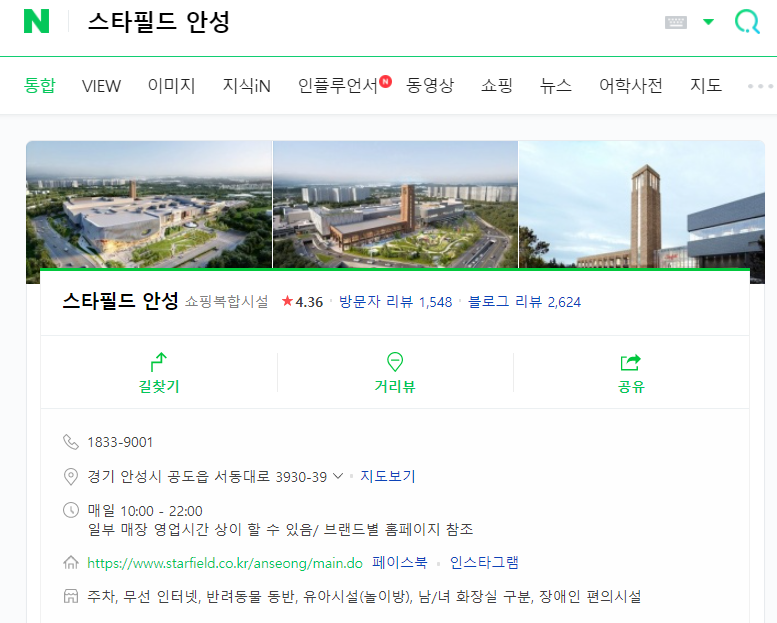Show more tabs with the ellipsis
This screenshot has width=777, height=623.
pyautogui.click(x=760, y=86)
